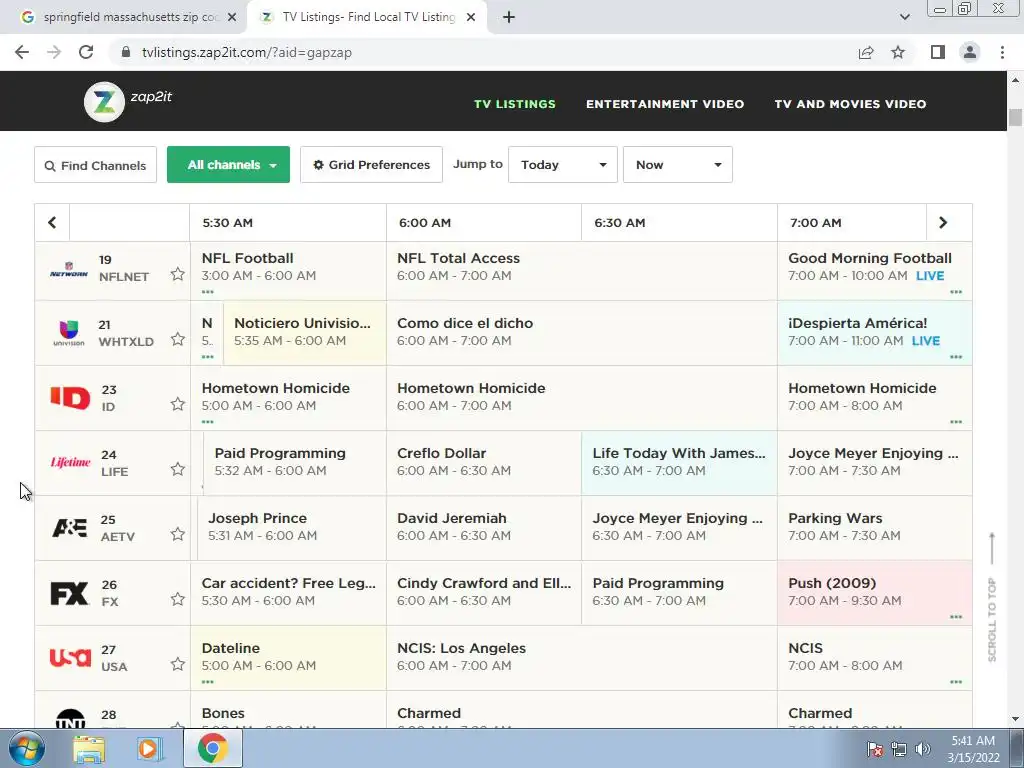The width and height of the screenshot is (1024, 768).
Task: Share this page via share icon
Action: tap(866, 52)
